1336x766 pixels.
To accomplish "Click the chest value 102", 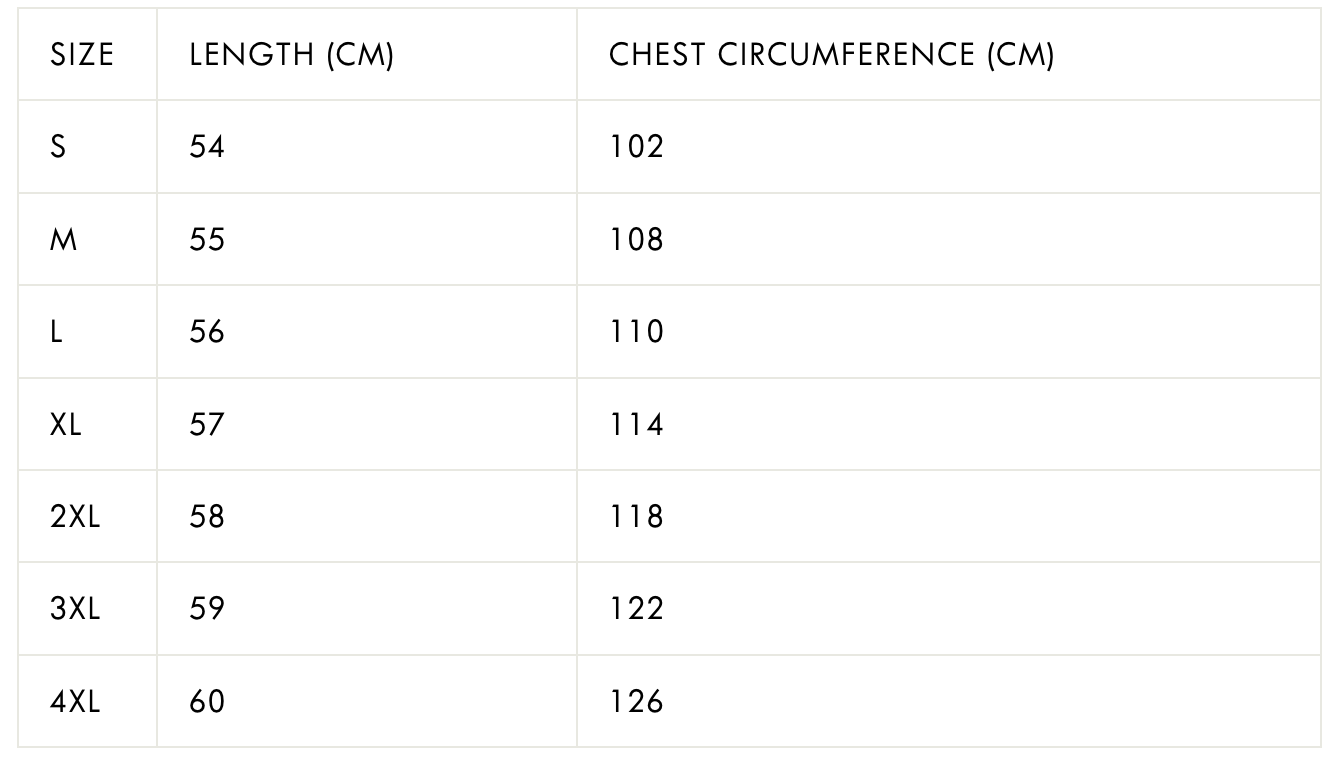I will tap(637, 147).
